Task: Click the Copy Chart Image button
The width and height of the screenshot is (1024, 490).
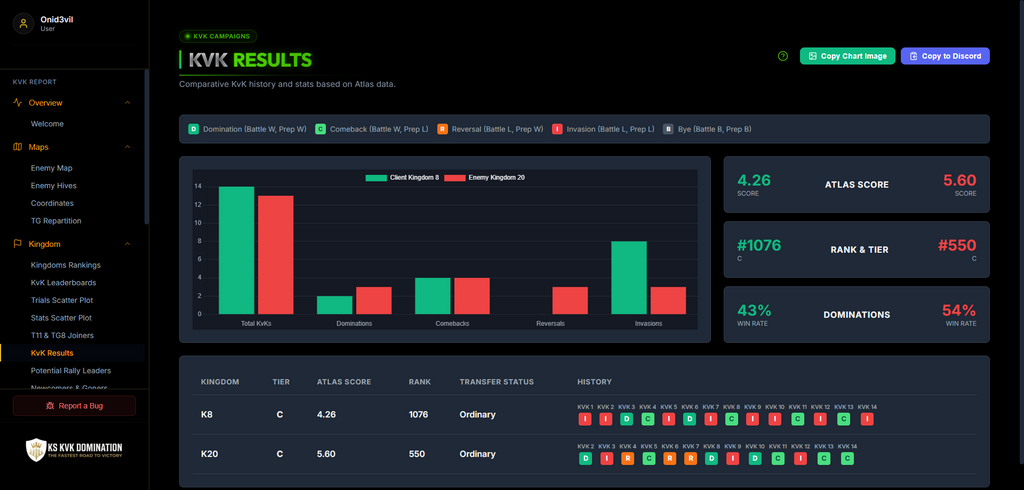Action: (x=848, y=56)
